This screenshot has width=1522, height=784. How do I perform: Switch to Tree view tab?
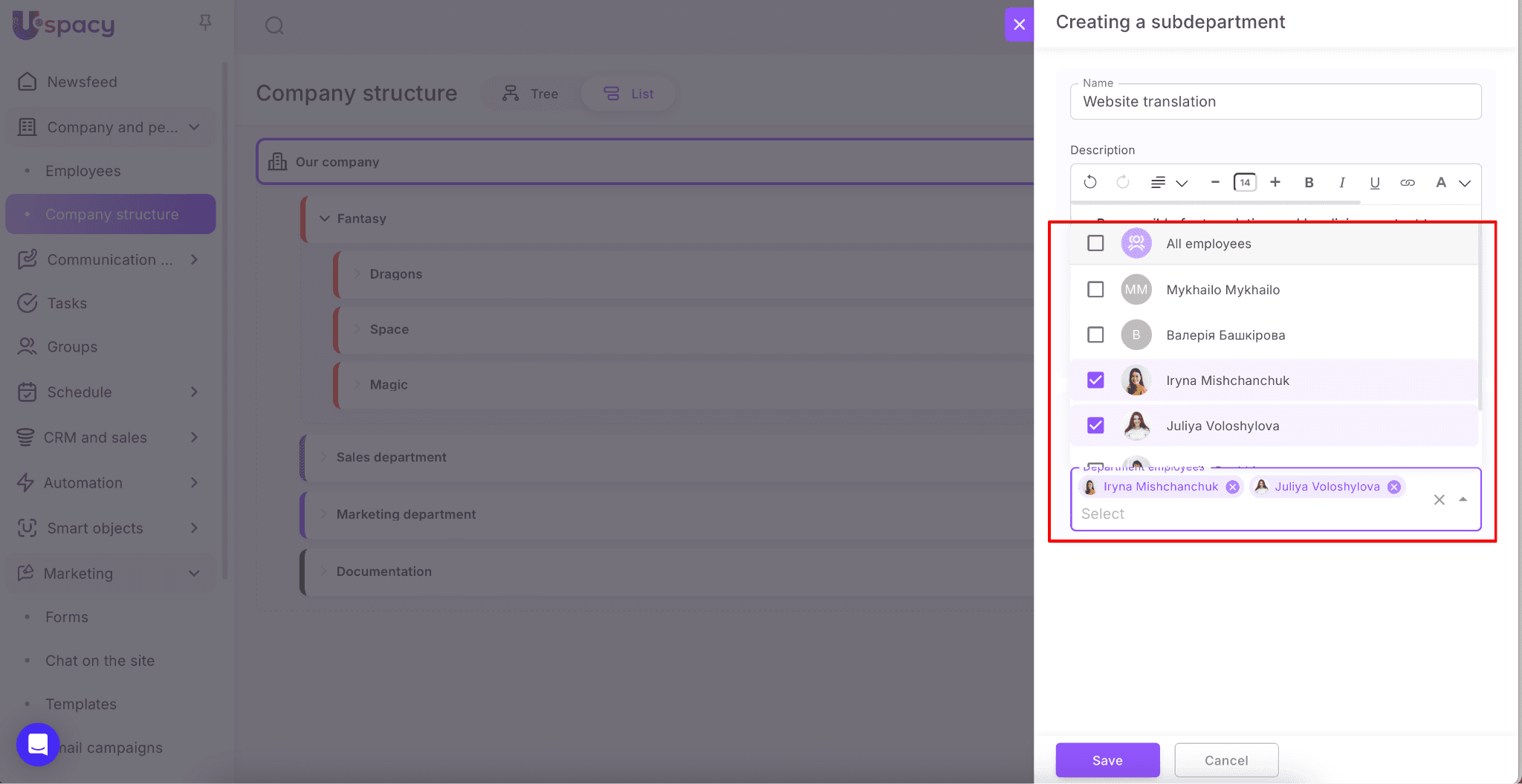(x=530, y=94)
